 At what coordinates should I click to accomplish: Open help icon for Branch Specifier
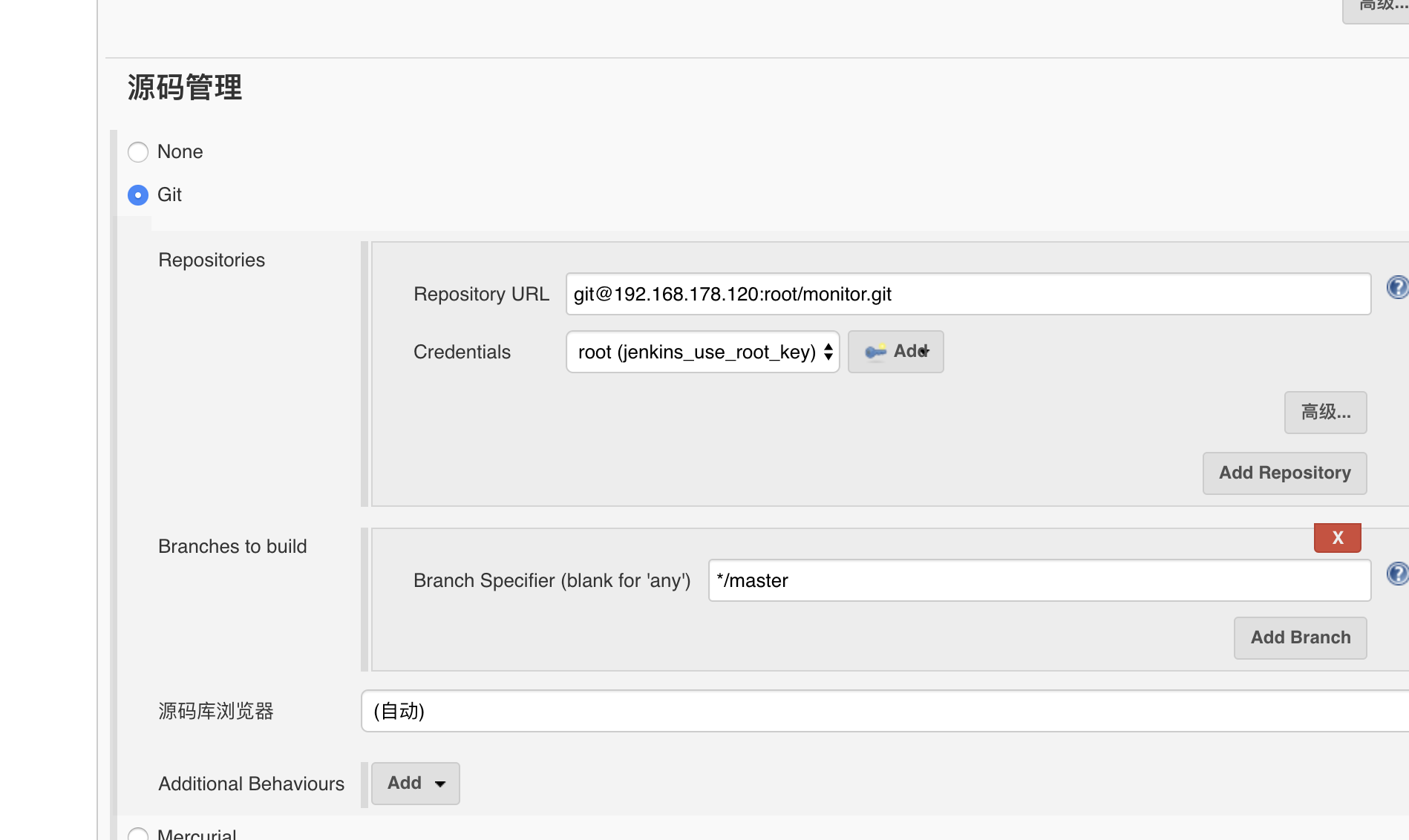1397,574
